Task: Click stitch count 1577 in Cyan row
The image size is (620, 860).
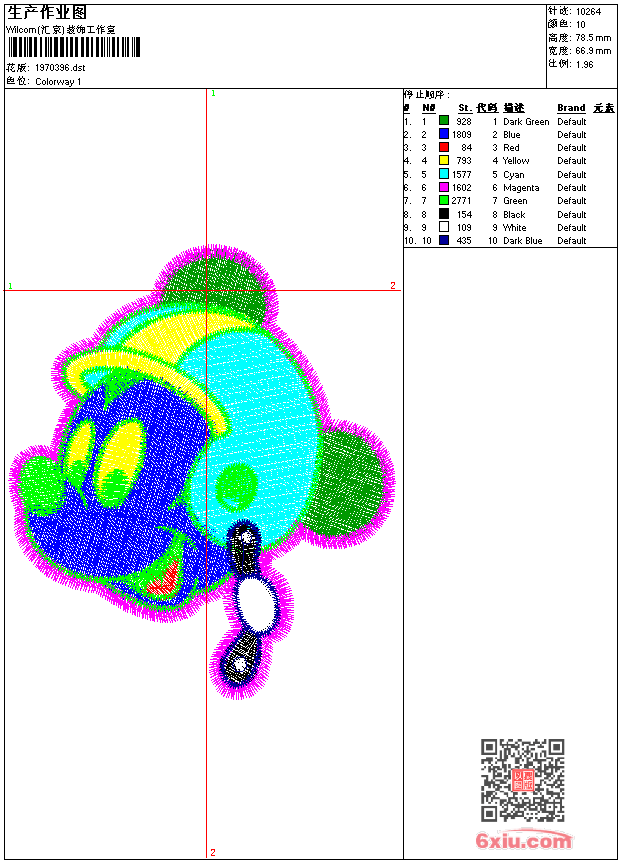Action: pos(461,174)
